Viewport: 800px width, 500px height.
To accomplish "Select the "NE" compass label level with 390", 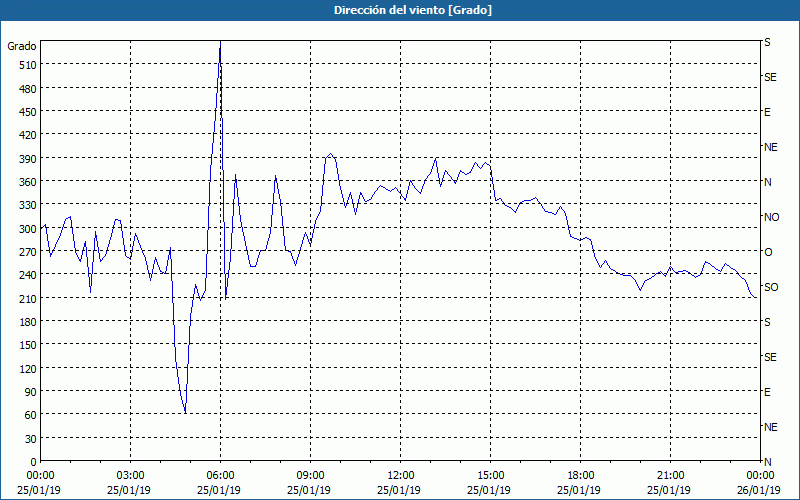I will tap(770, 147).
